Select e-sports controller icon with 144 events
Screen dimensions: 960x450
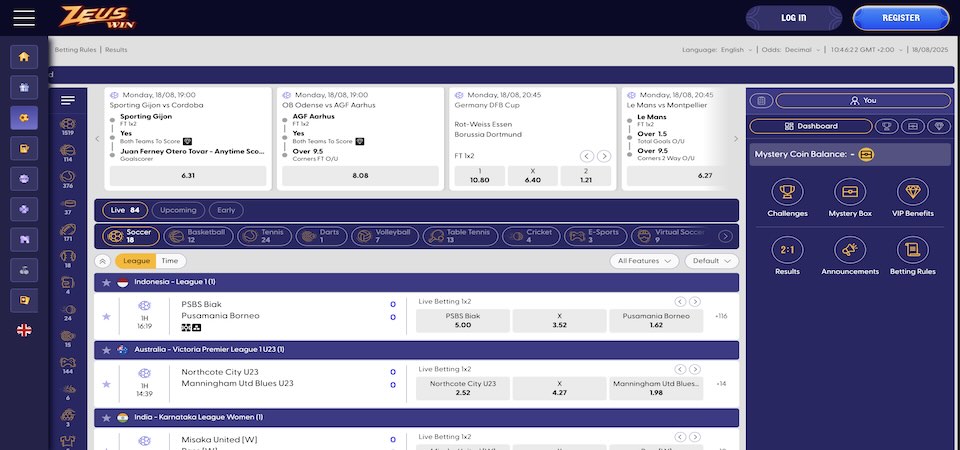(68, 366)
